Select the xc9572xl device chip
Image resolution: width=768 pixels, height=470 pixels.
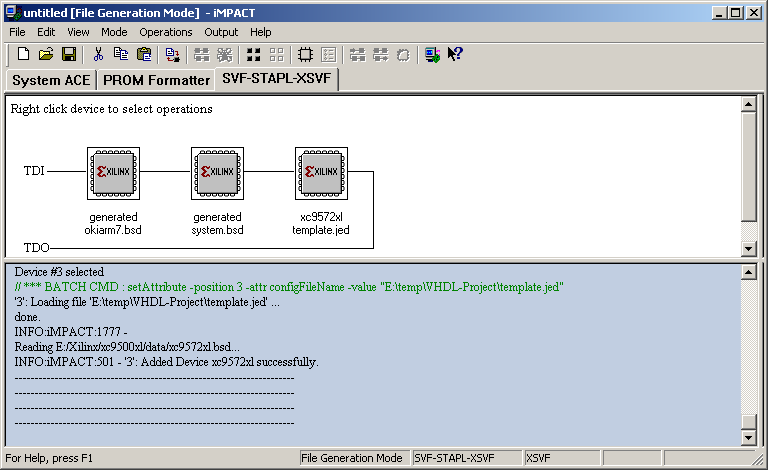321,173
